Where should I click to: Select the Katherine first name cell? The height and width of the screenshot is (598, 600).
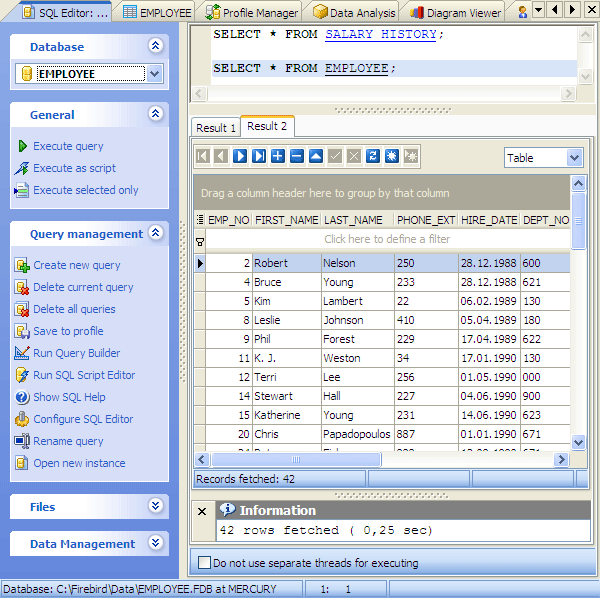point(287,415)
